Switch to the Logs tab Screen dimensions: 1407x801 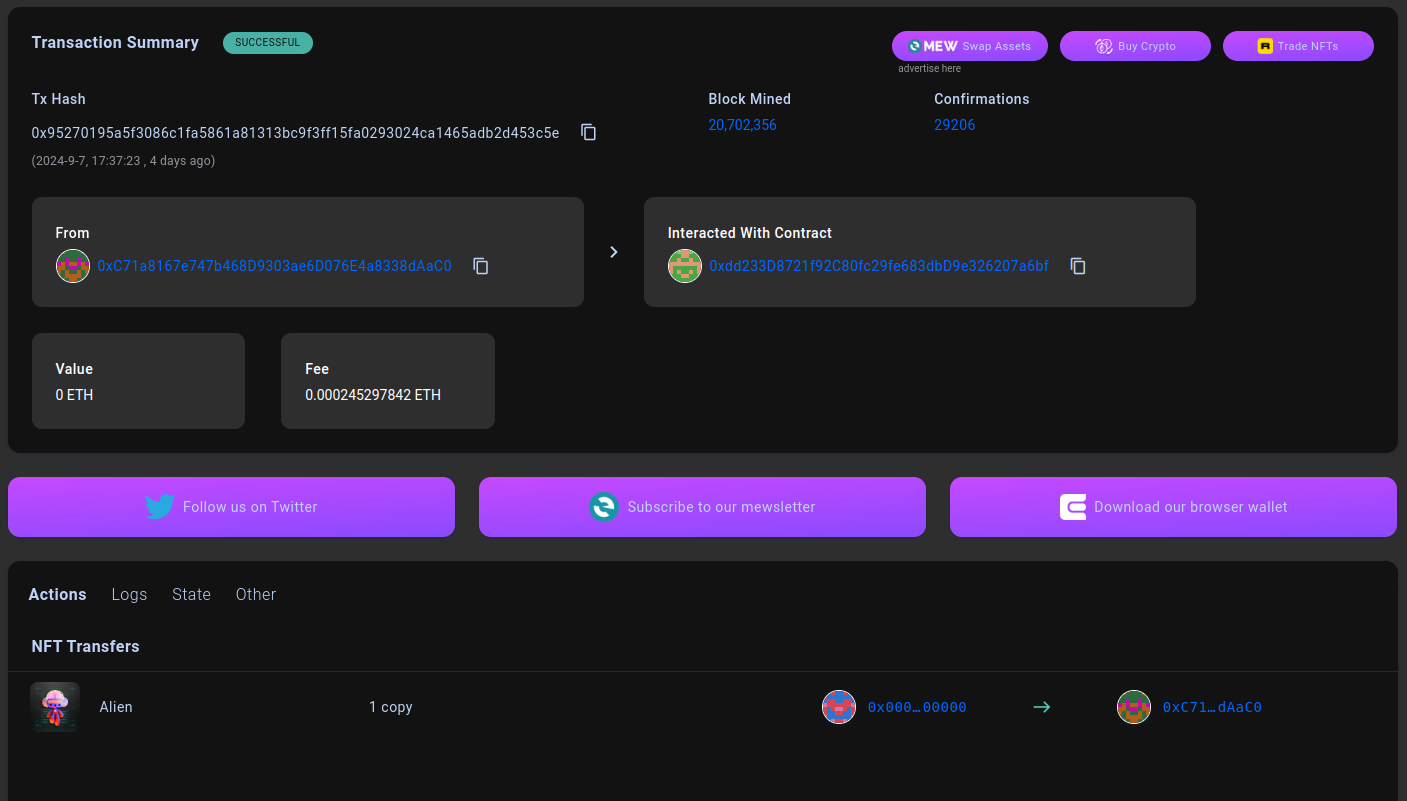[x=129, y=594]
